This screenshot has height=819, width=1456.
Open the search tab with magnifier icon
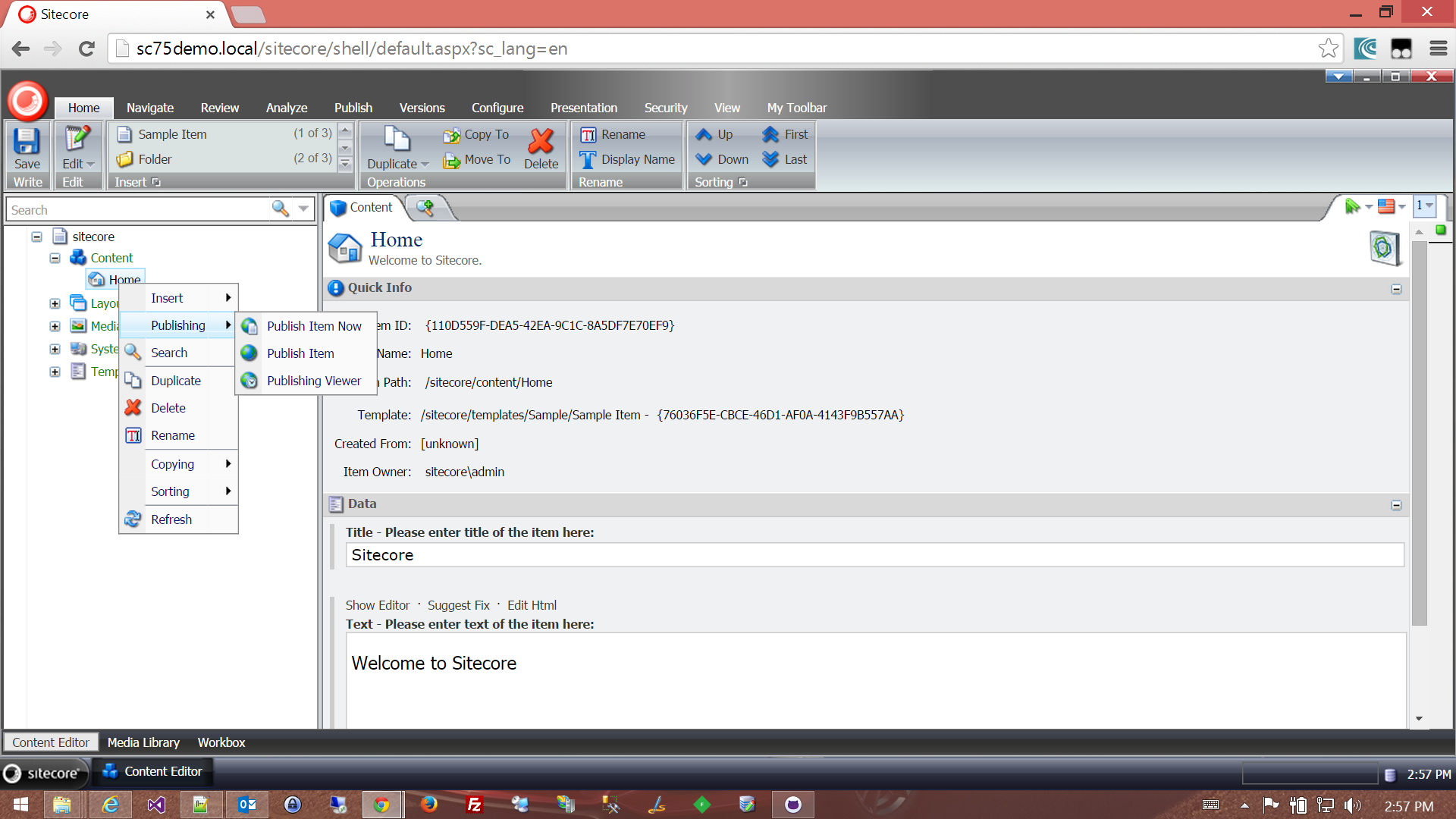pos(425,207)
